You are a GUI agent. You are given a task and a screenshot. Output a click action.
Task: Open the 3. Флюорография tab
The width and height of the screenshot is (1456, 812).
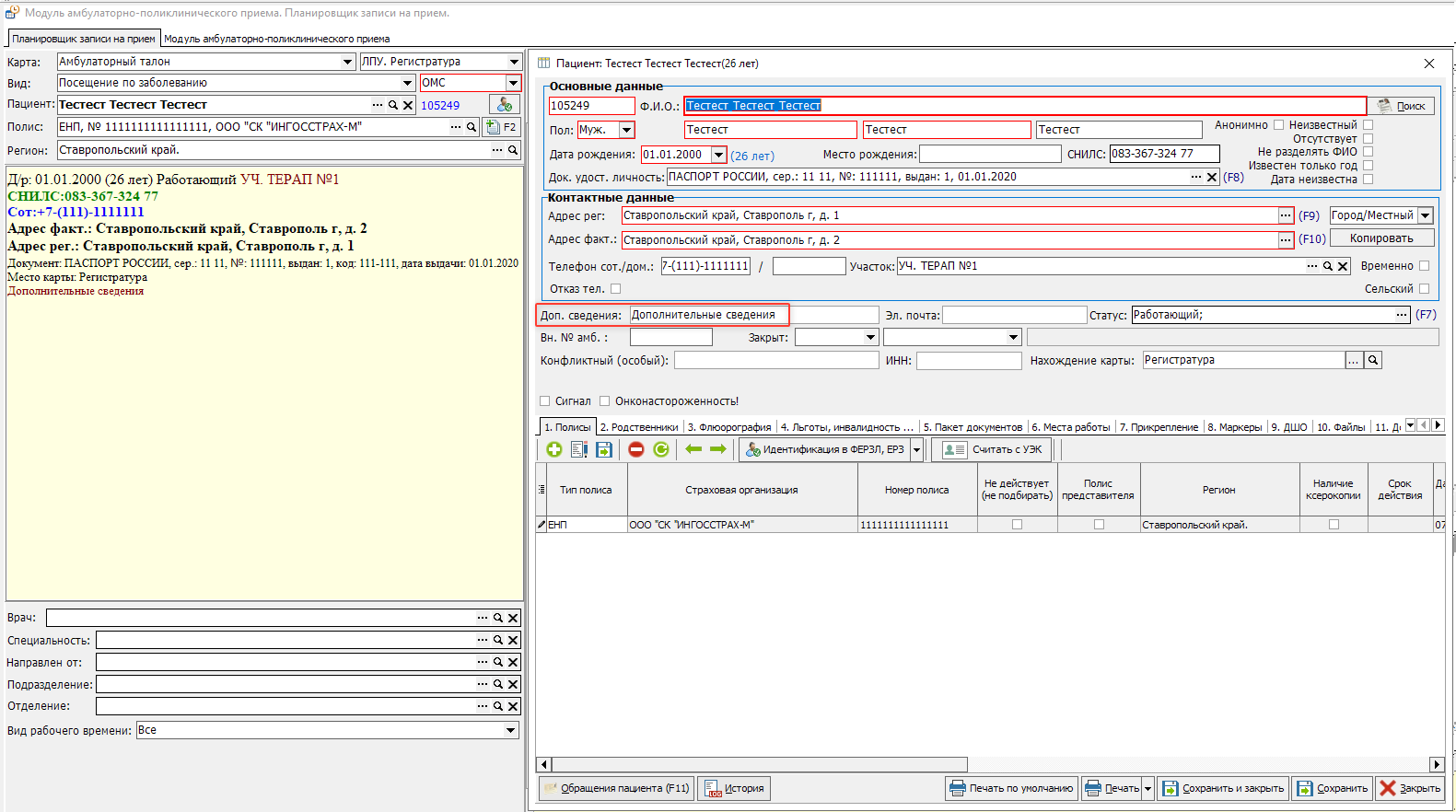click(x=729, y=427)
